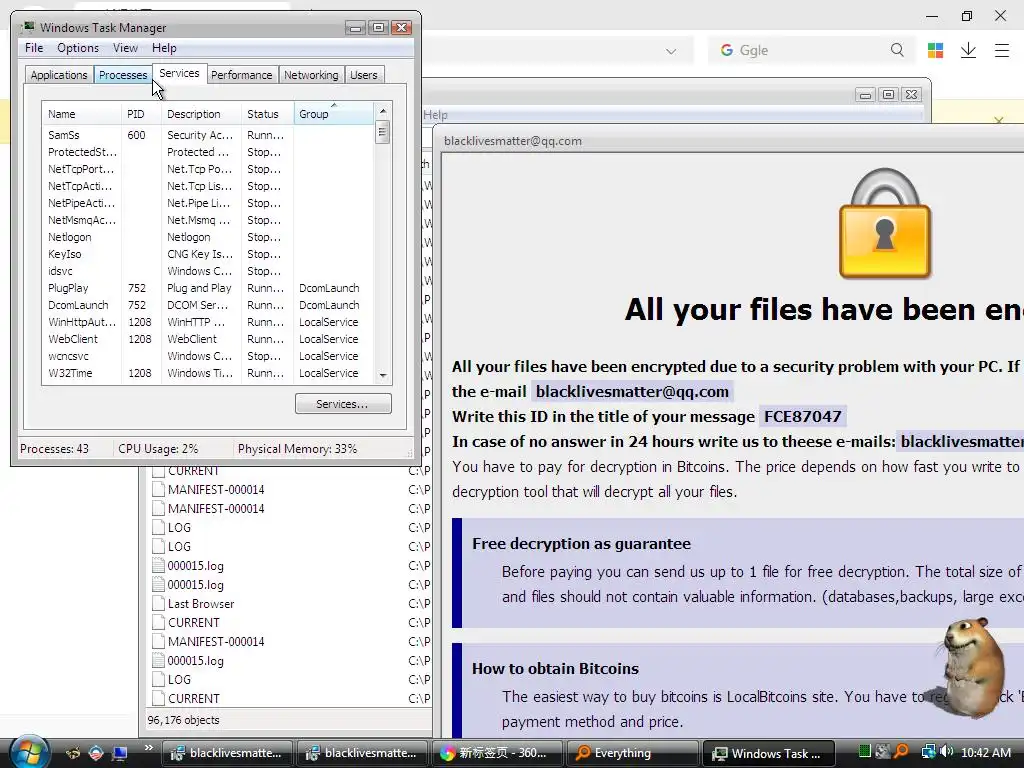Click the 96,176 objects status bar
Screen dimensions: 1024x768
287,720
